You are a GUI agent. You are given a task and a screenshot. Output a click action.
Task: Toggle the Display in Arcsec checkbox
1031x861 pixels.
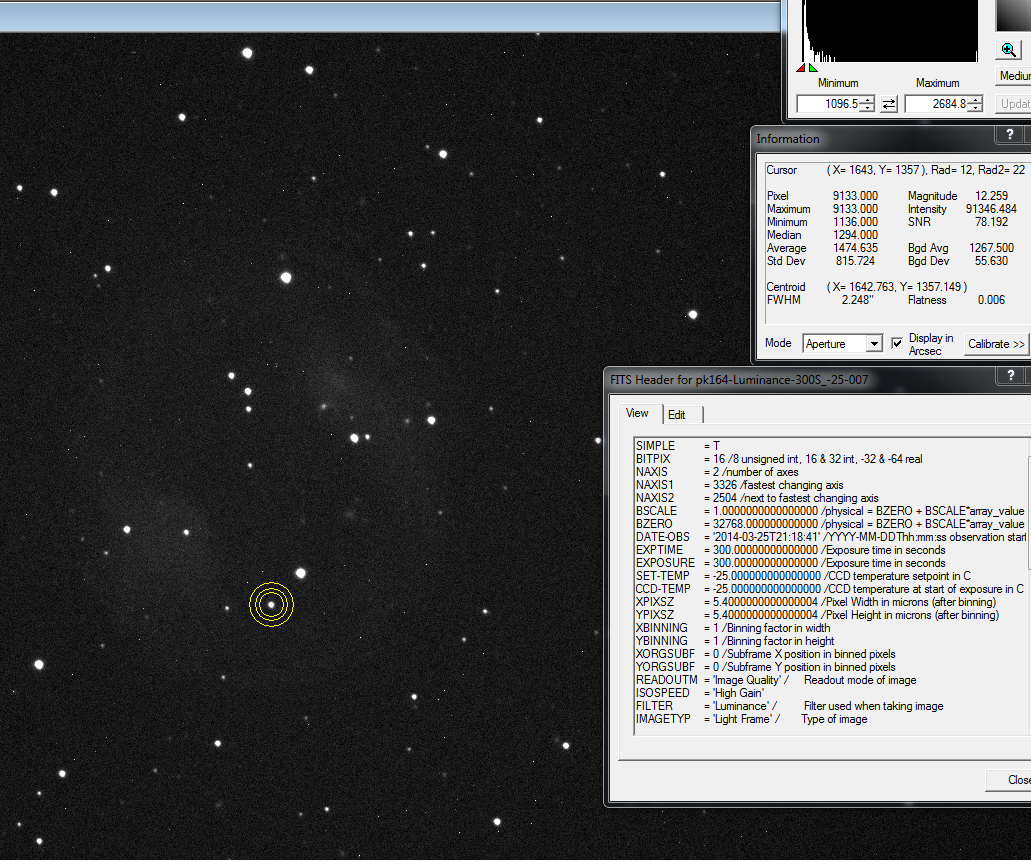896,343
